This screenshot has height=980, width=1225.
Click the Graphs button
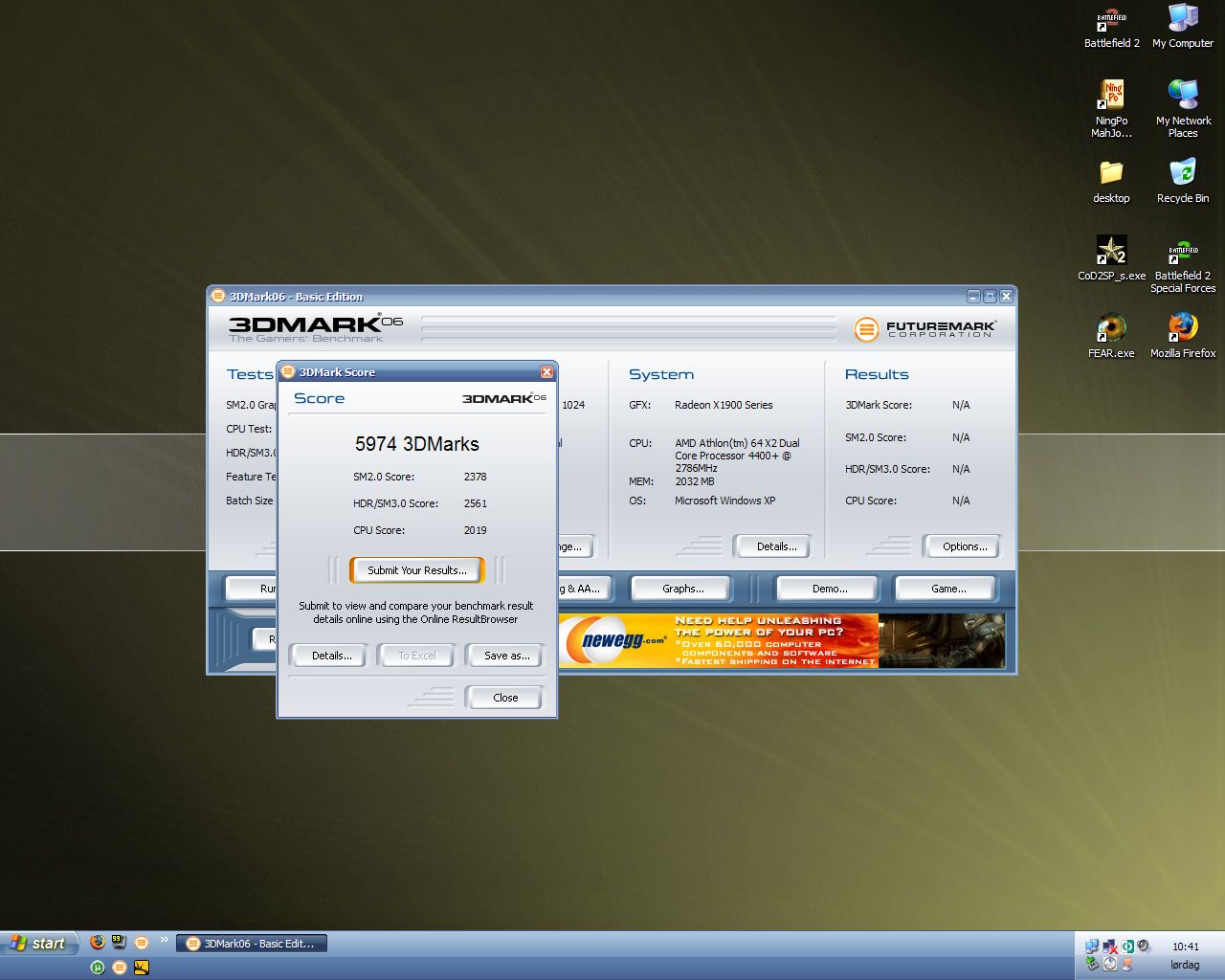tap(682, 589)
